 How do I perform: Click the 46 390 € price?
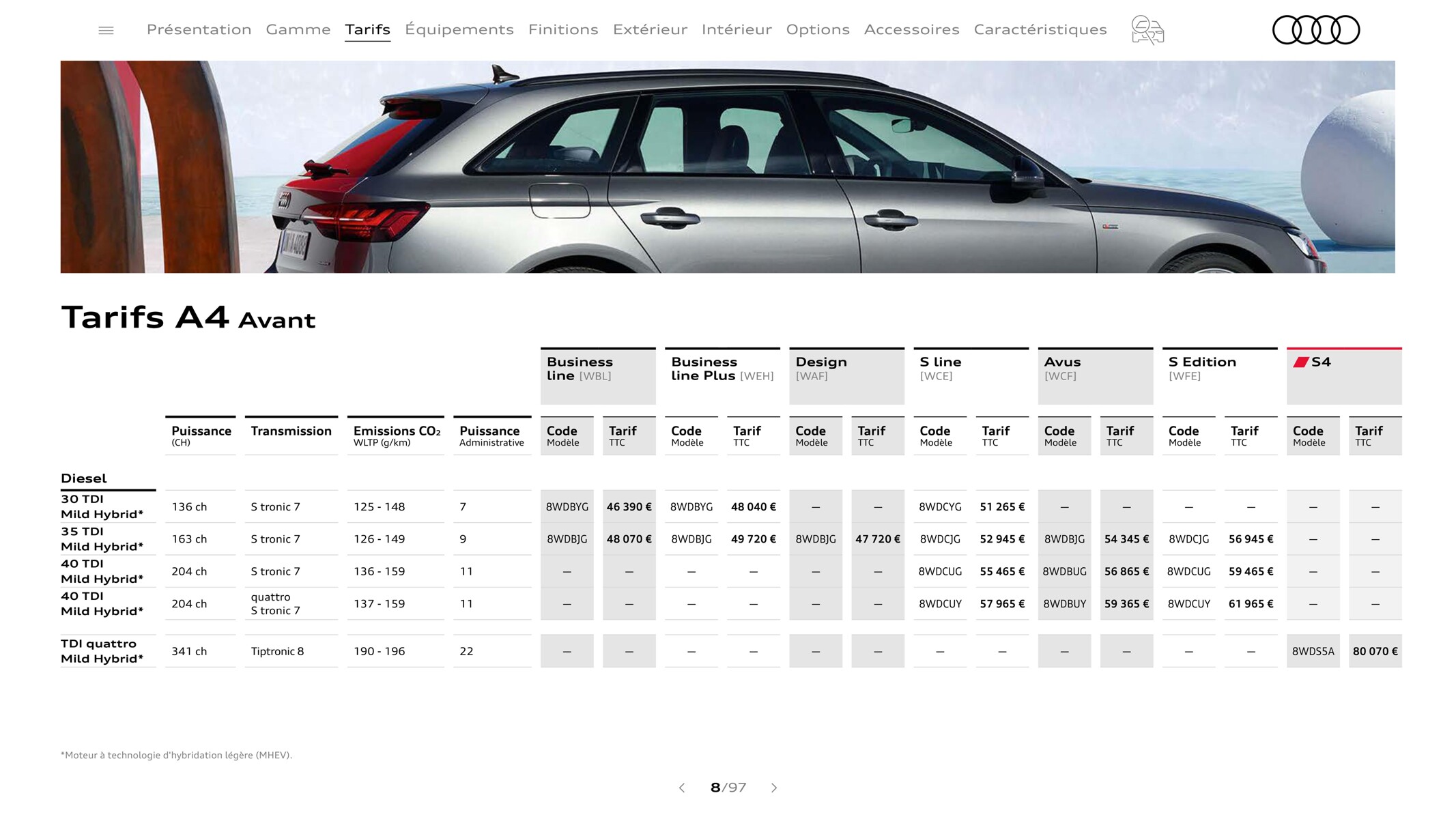pos(629,507)
